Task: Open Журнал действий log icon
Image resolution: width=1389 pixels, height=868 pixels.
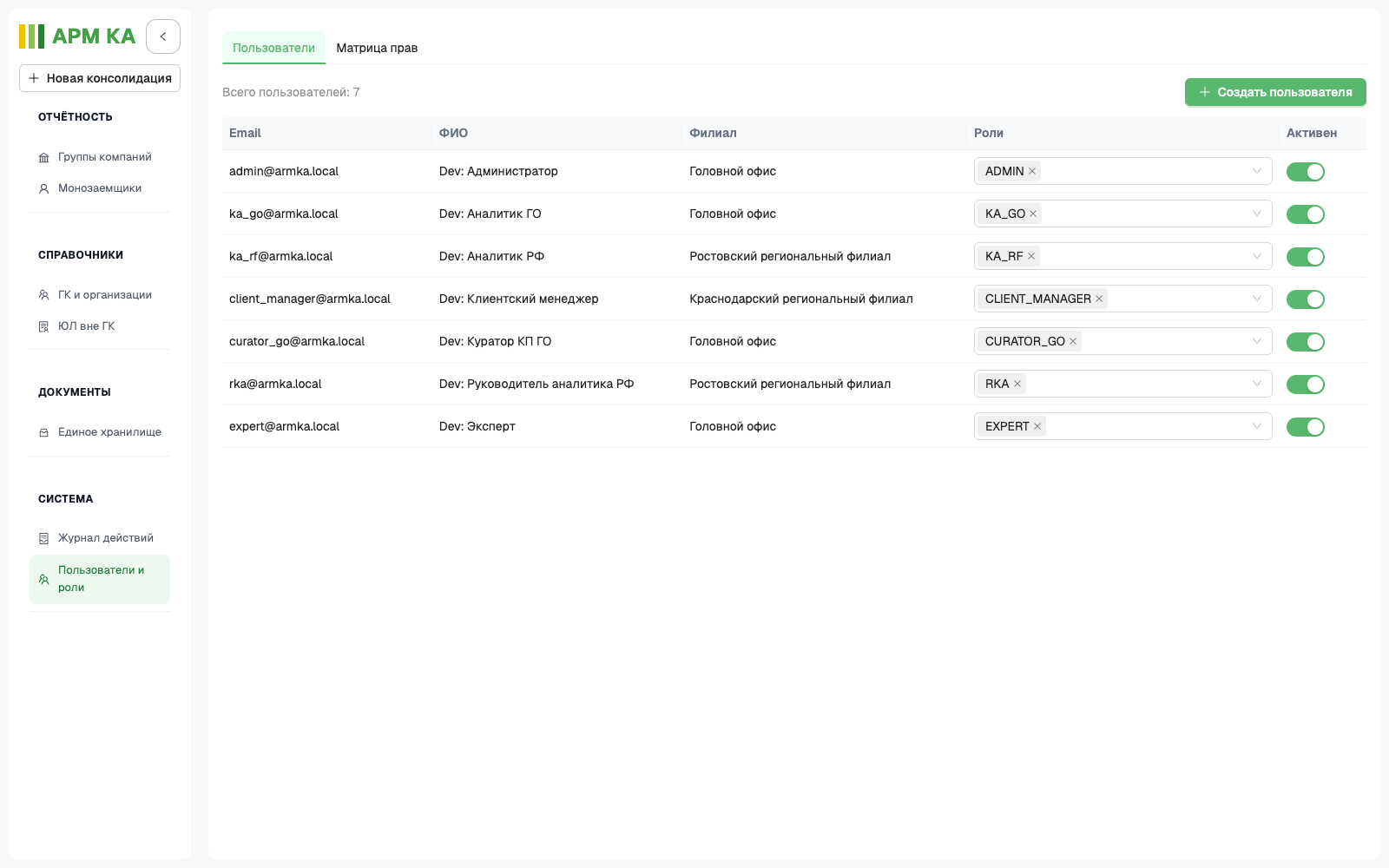Action: click(43, 538)
